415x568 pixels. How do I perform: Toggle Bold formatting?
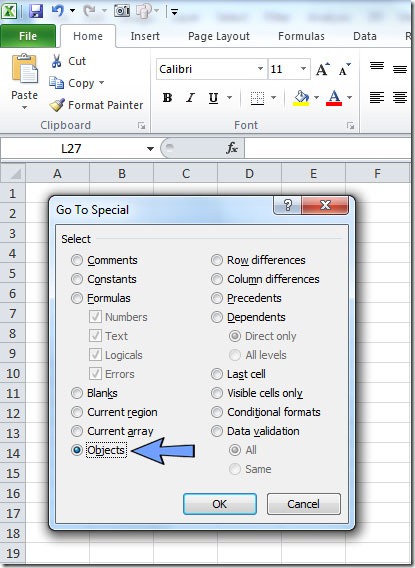[167, 97]
